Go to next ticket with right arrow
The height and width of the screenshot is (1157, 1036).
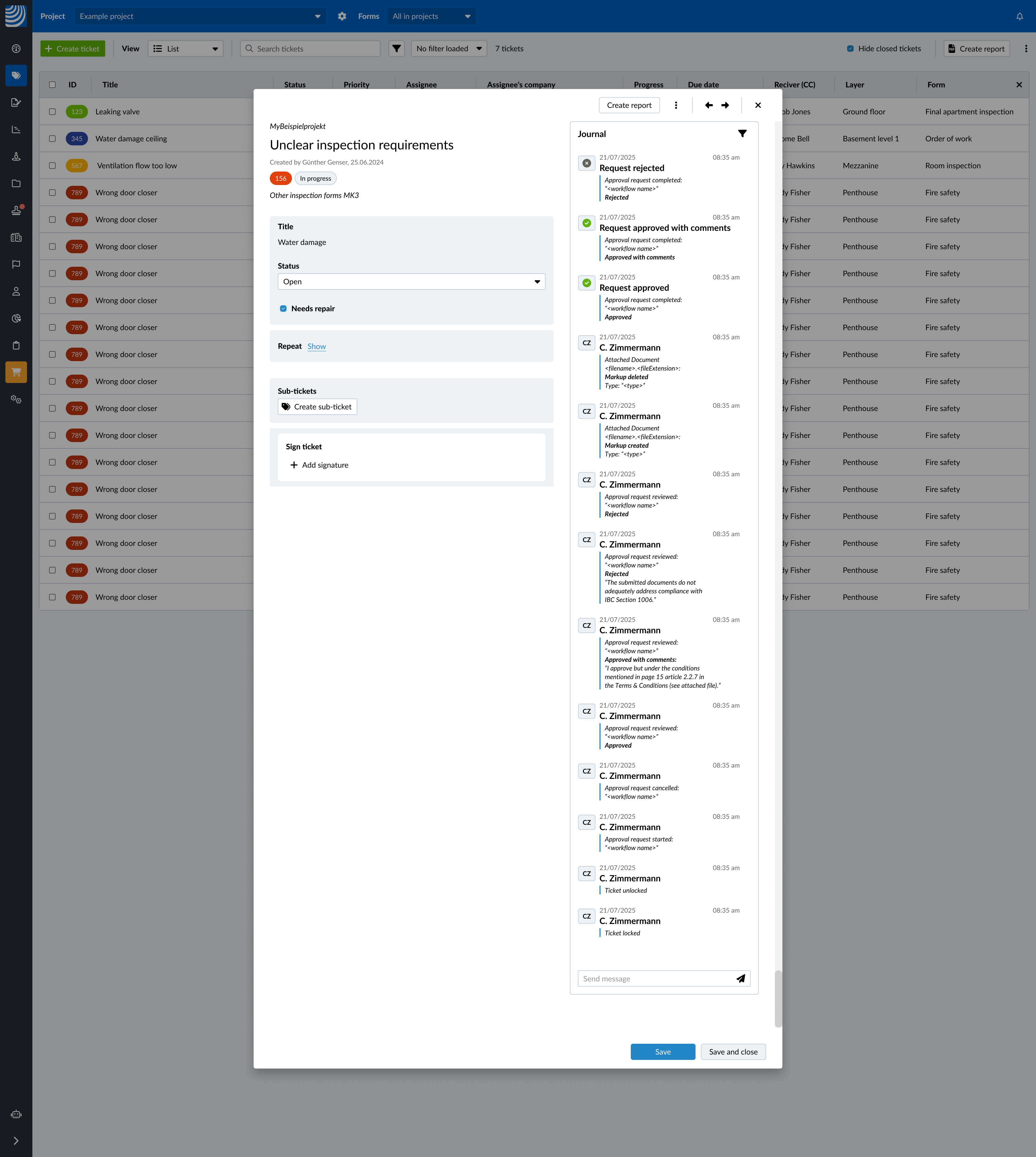click(725, 105)
